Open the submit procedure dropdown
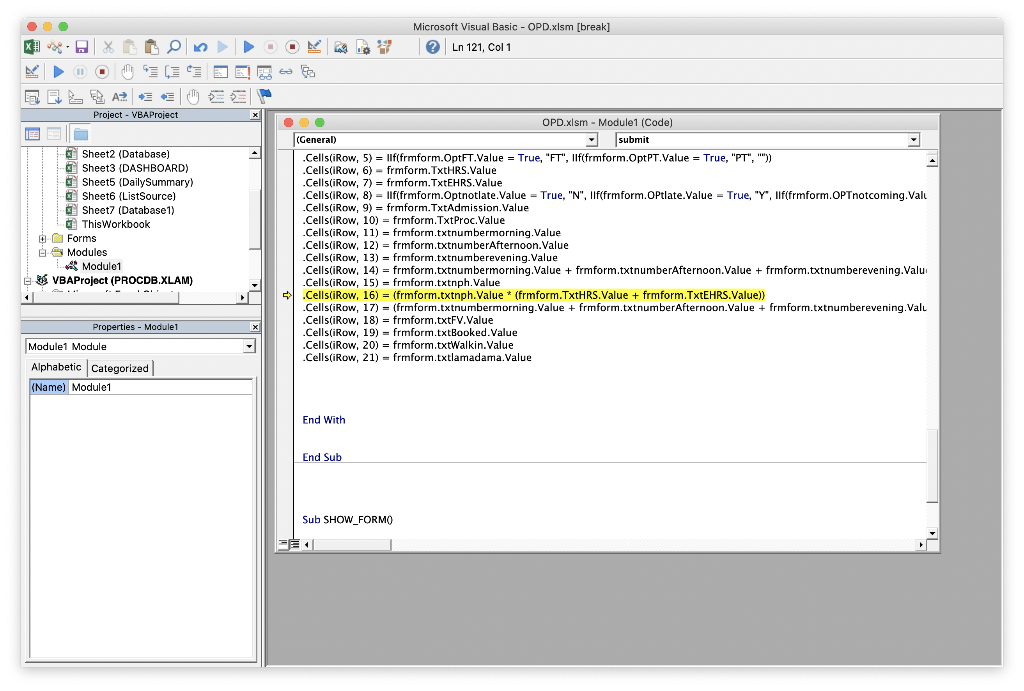Viewport: 1024px width, 691px height. click(x=913, y=140)
